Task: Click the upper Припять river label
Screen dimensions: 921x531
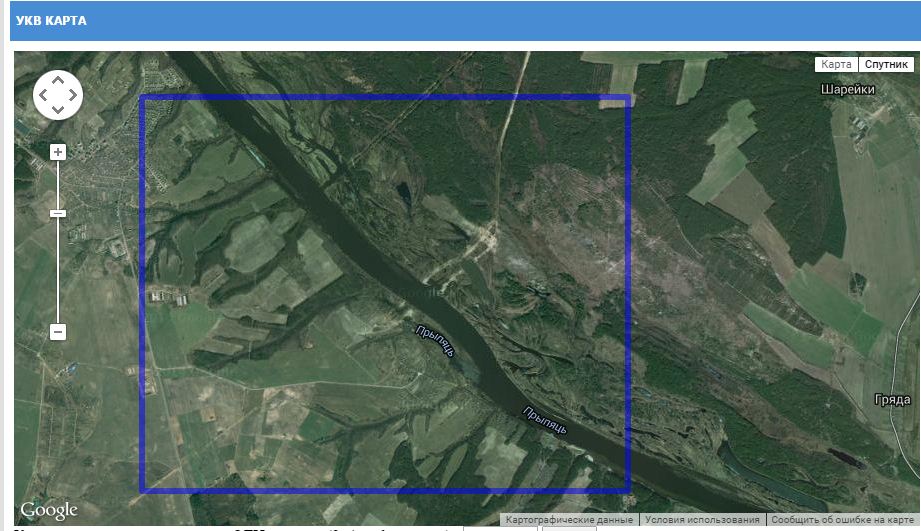Action: (x=436, y=341)
